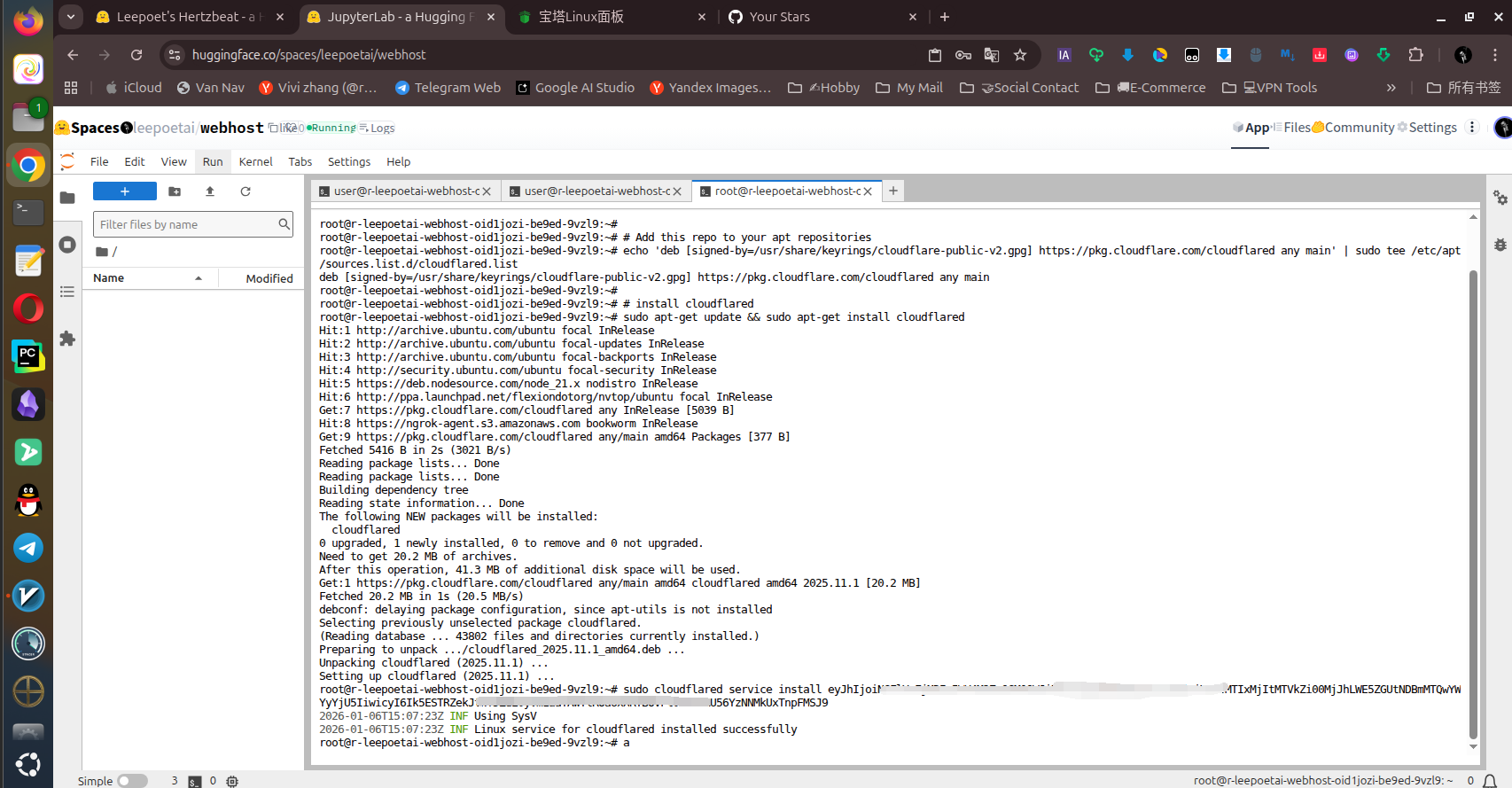Click the Filter files by name field
The height and width of the screenshot is (788, 1512).
186,225
